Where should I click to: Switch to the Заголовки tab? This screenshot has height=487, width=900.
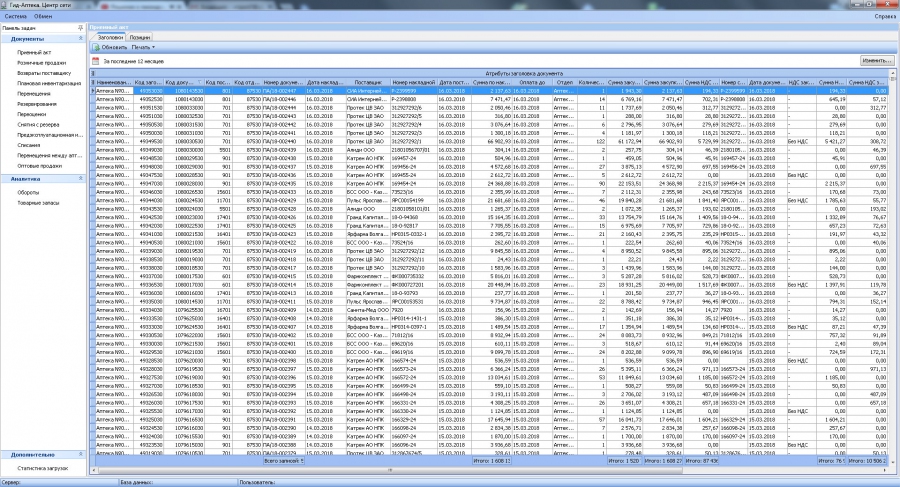tap(110, 37)
